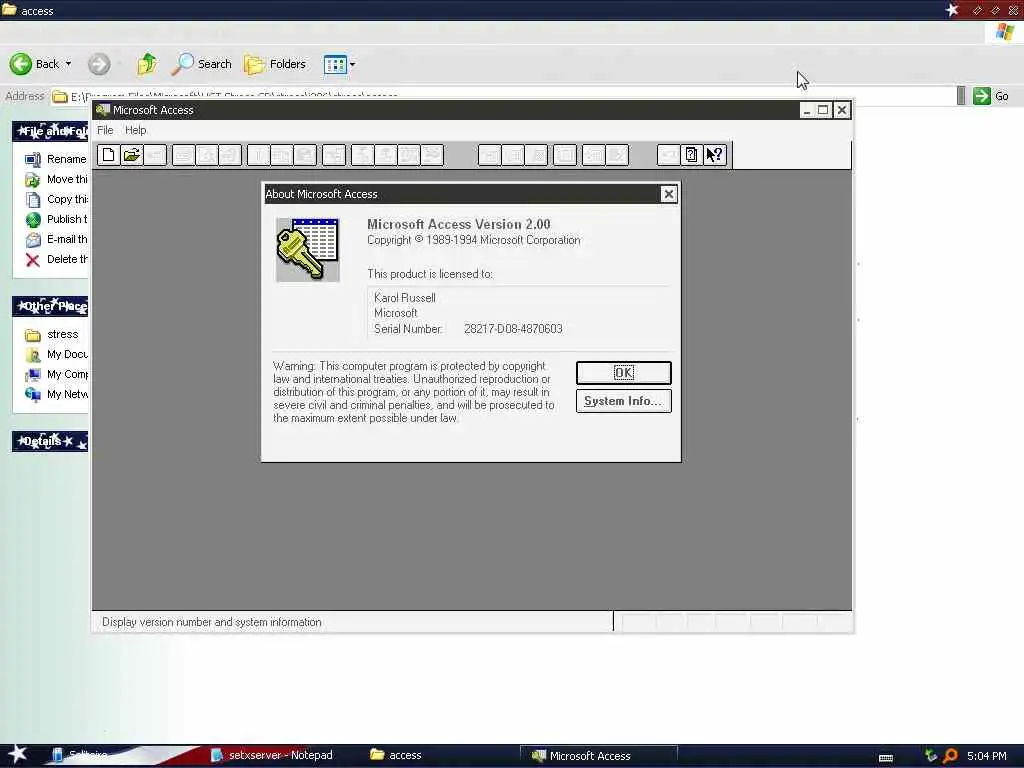Open My Documents from Other Places

(x=56, y=354)
